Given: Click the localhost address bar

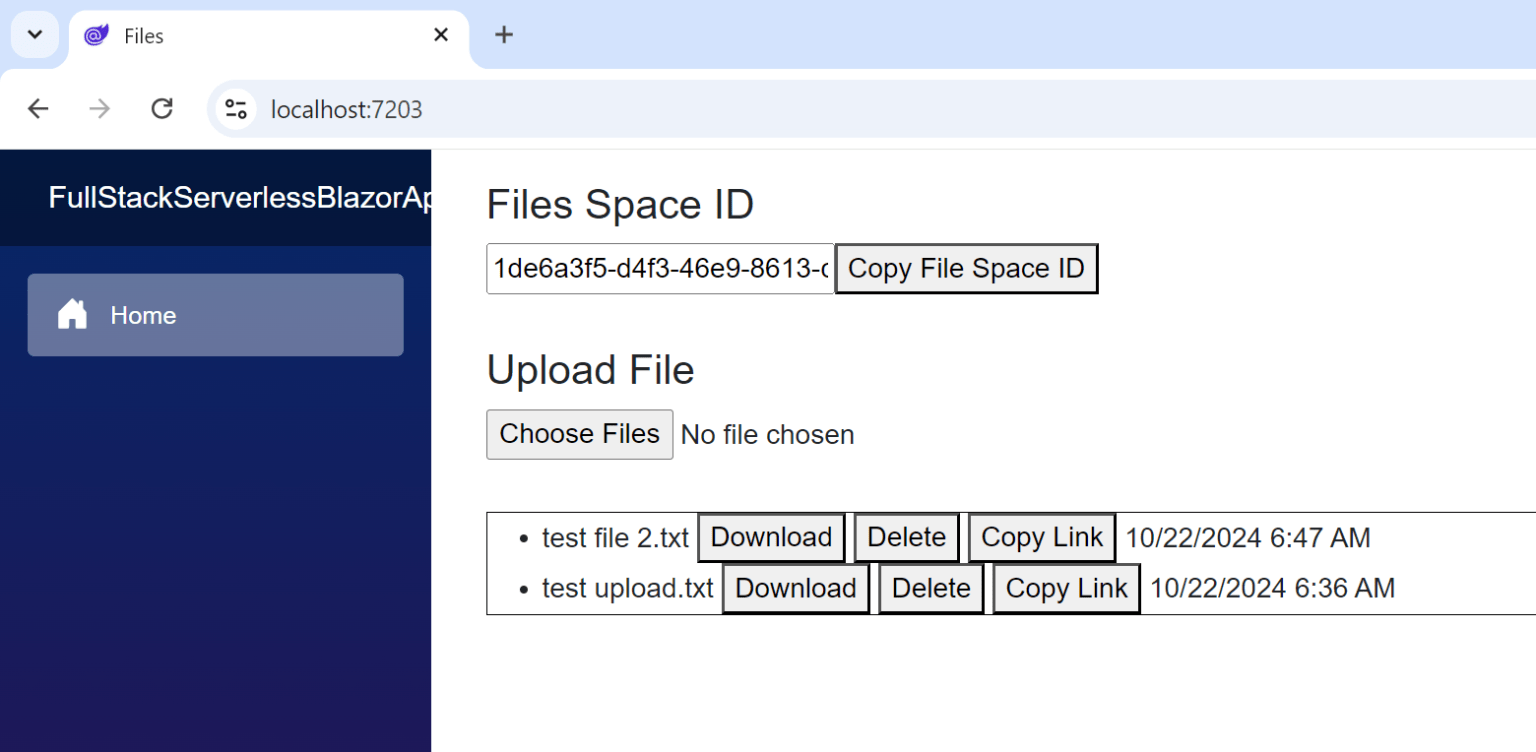Looking at the screenshot, I should [x=346, y=109].
